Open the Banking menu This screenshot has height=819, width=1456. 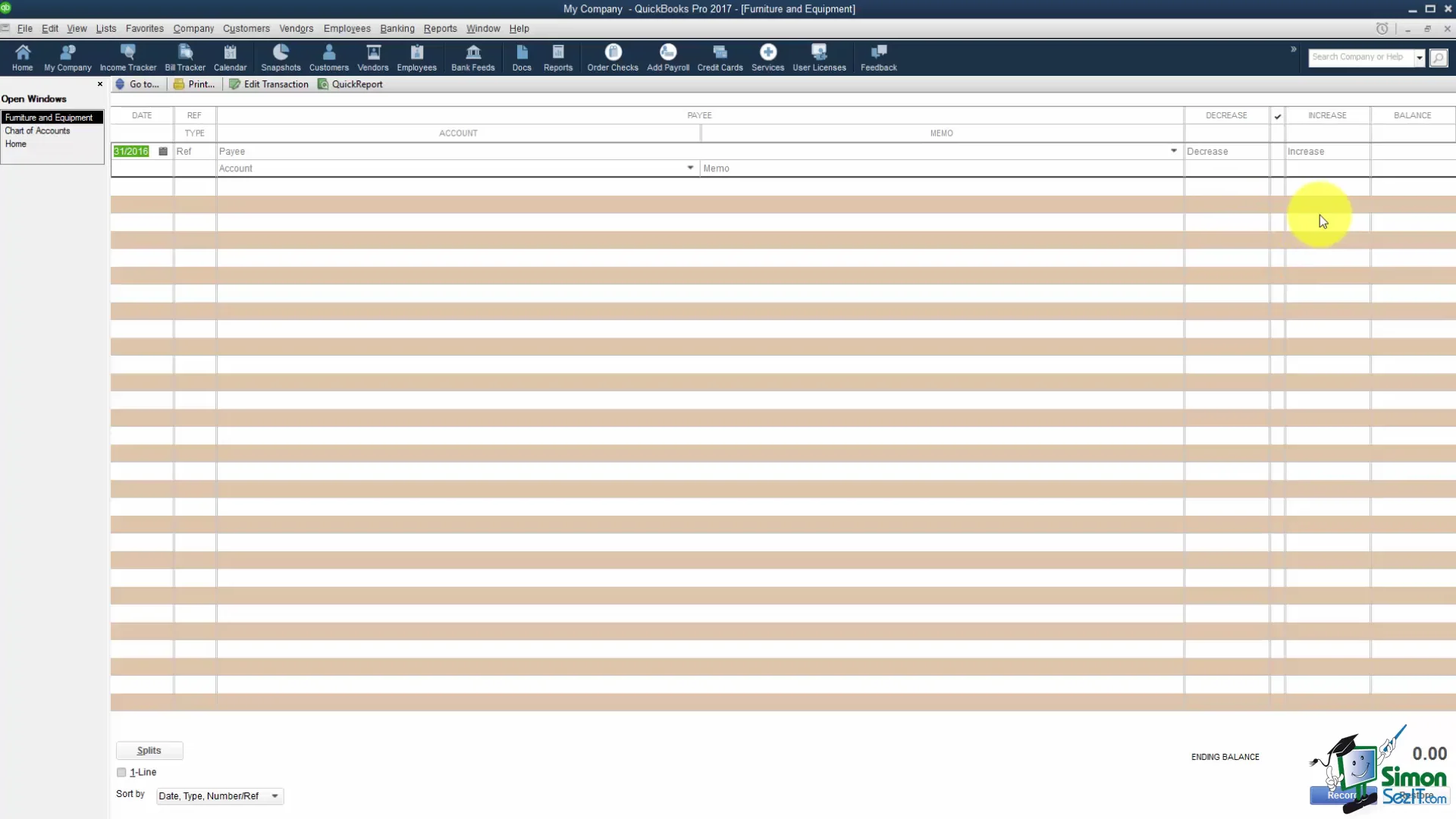click(x=397, y=28)
